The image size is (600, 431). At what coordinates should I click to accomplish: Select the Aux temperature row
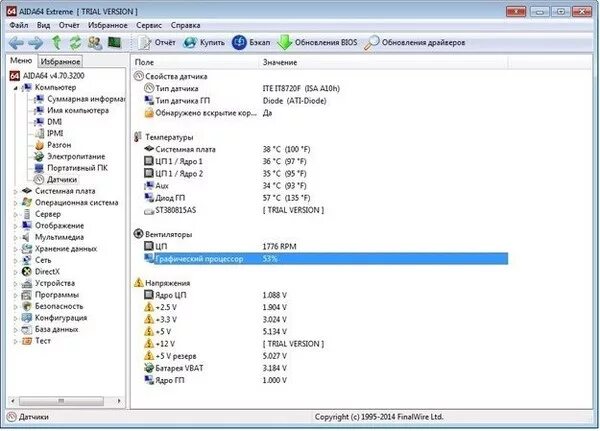pos(326,186)
